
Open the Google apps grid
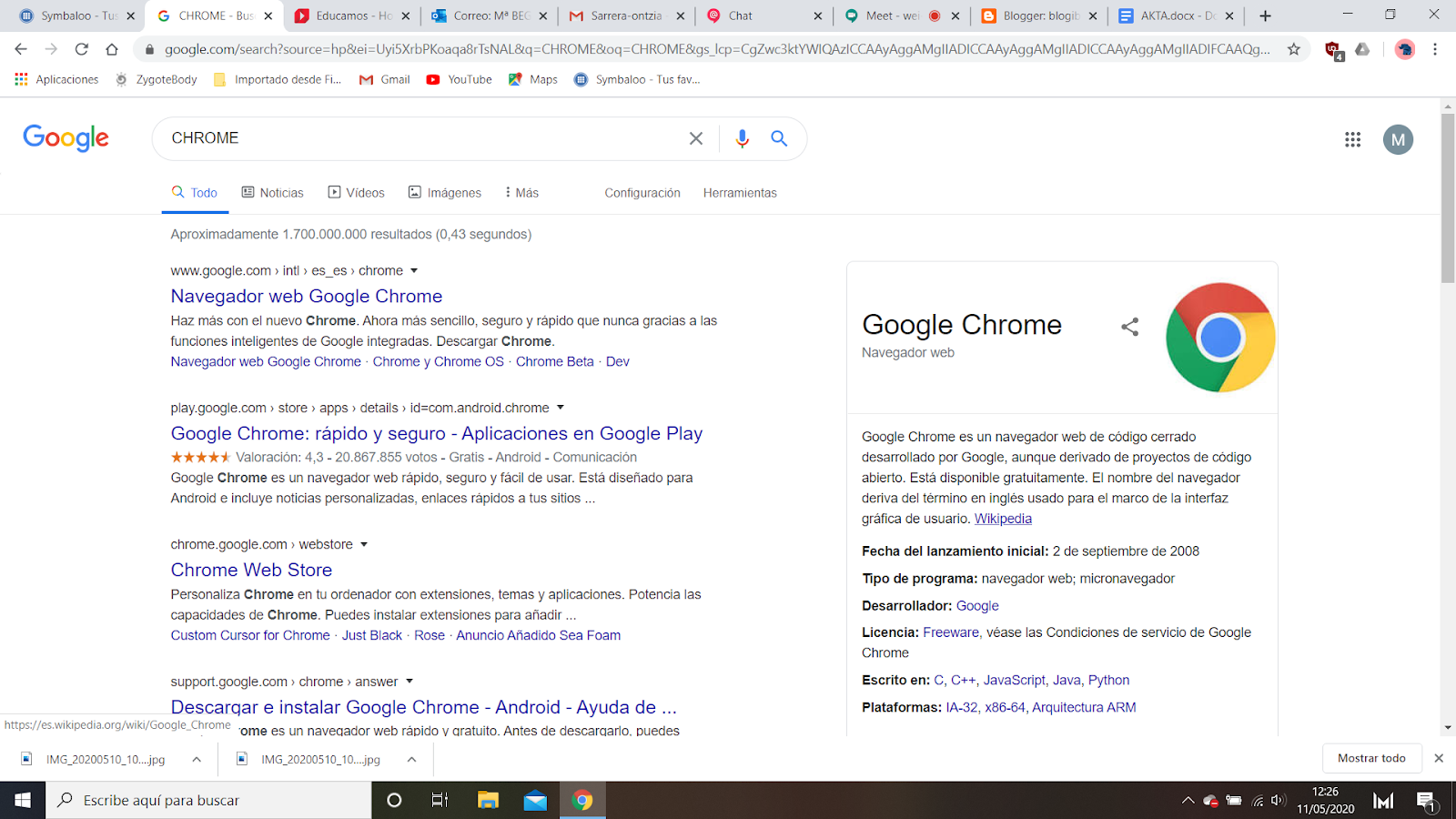1352,139
